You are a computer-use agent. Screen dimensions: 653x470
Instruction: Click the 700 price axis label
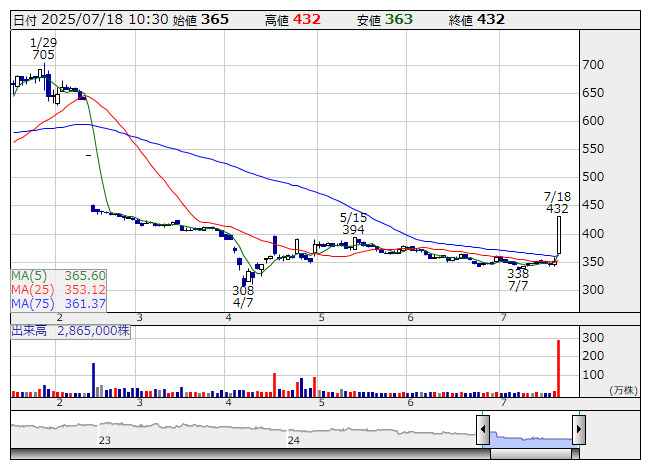(593, 65)
